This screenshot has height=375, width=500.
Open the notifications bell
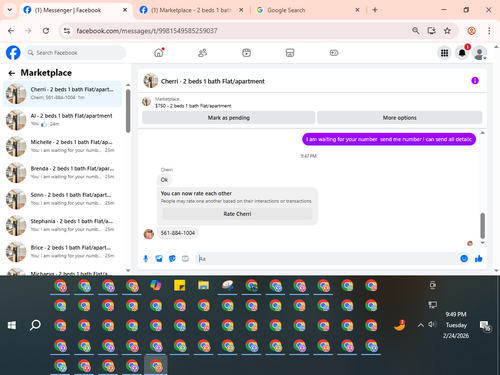(x=462, y=53)
